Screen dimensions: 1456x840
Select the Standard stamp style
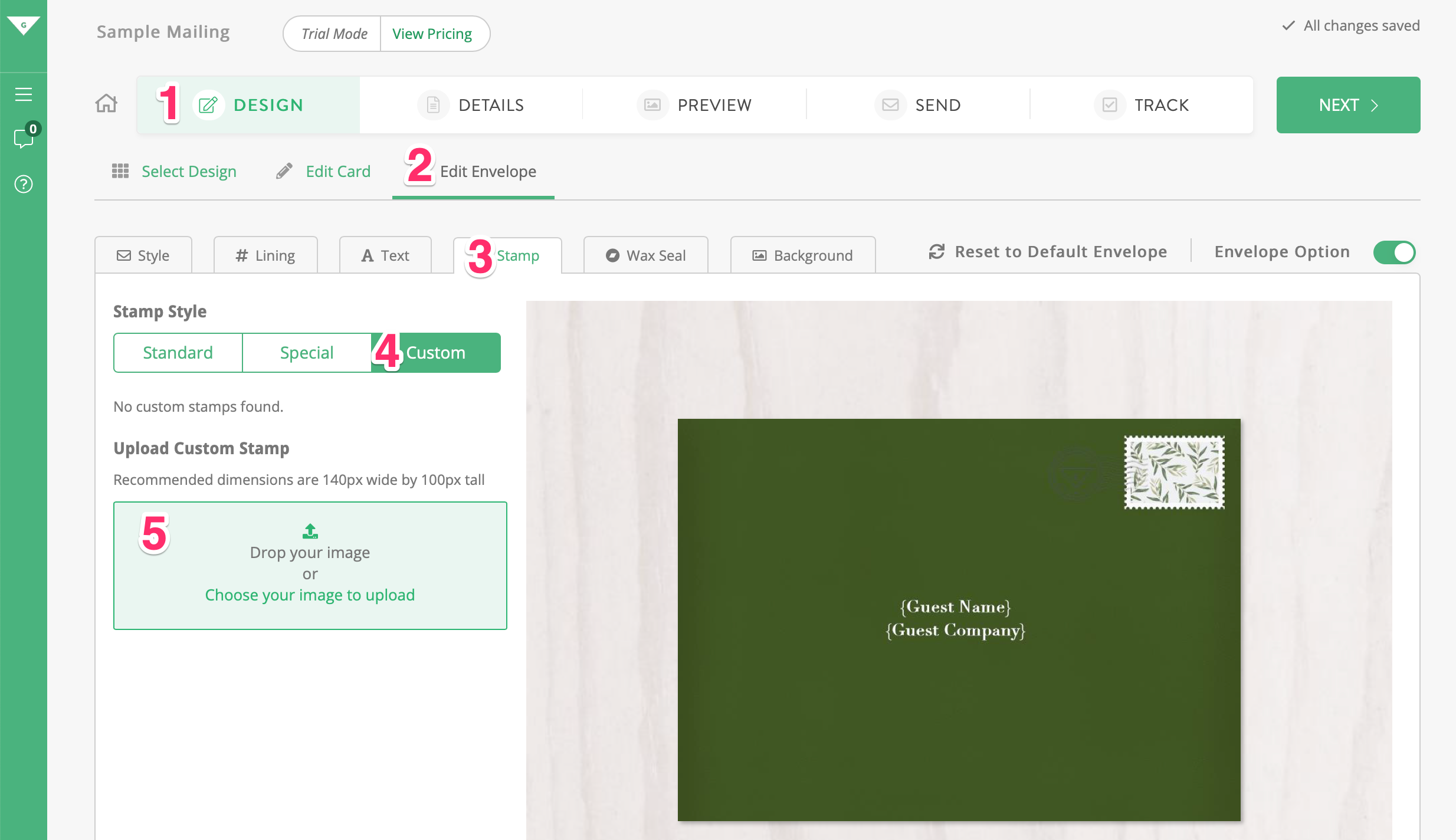(x=178, y=353)
